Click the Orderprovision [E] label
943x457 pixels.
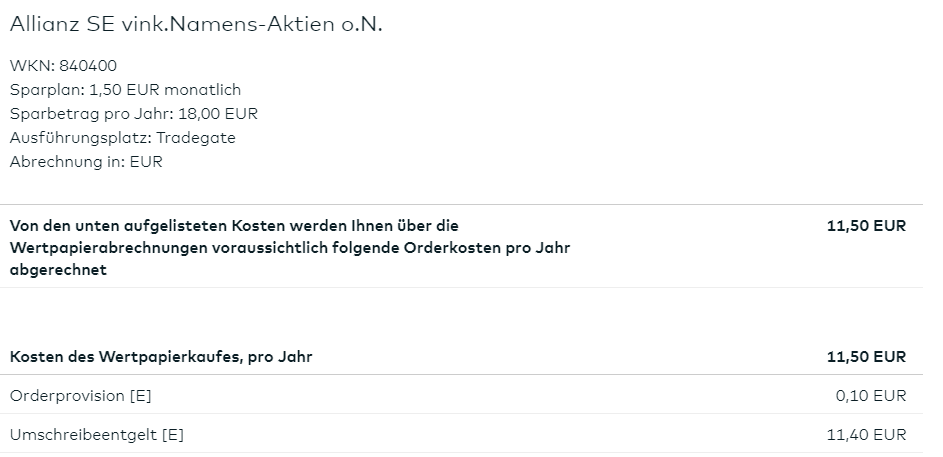click(x=81, y=396)
